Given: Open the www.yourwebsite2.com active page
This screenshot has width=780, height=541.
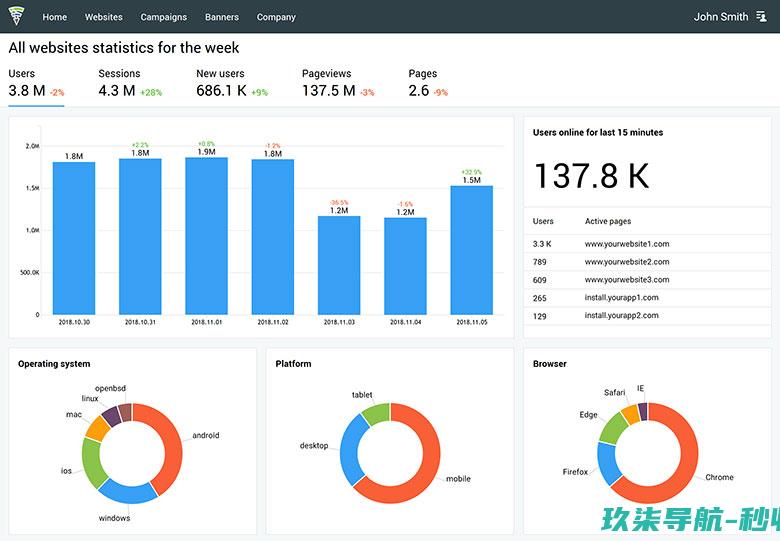Looking at the screenshot, I should pos(627,262).
